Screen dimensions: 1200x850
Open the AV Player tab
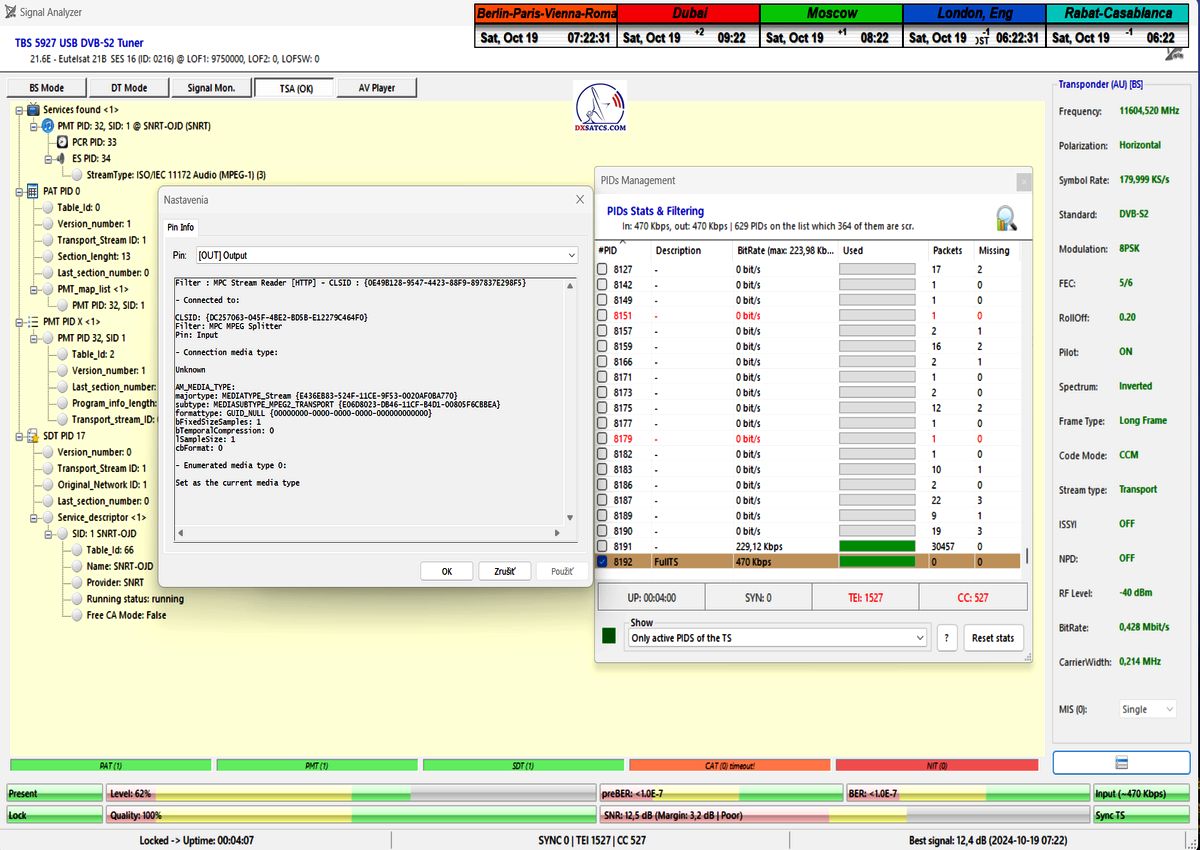[x=376, y=88]
